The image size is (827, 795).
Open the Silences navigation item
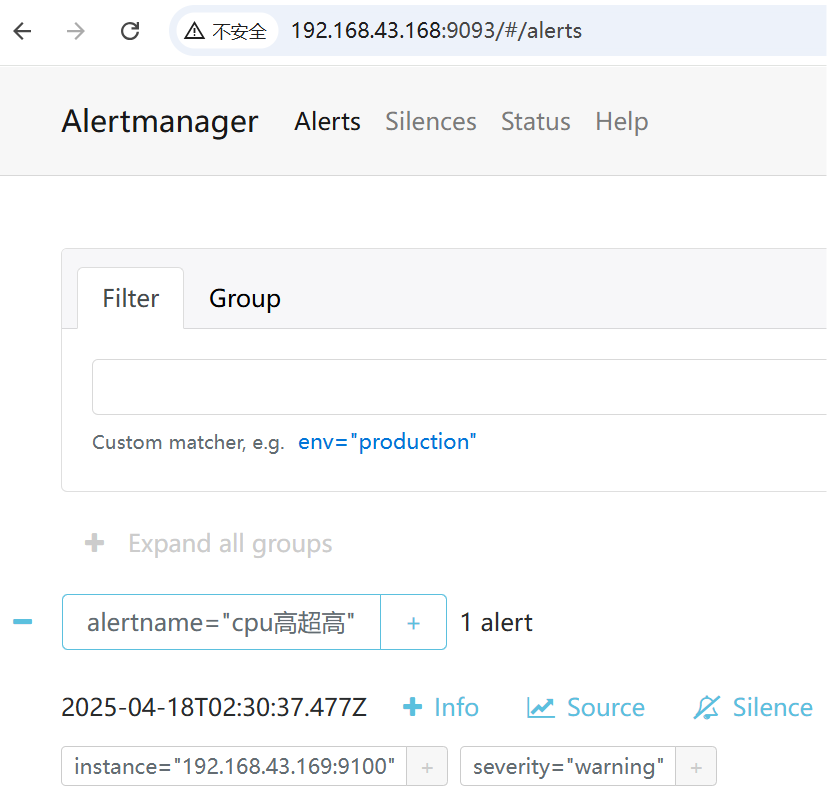pyautogui.click(x=430, y=121)
